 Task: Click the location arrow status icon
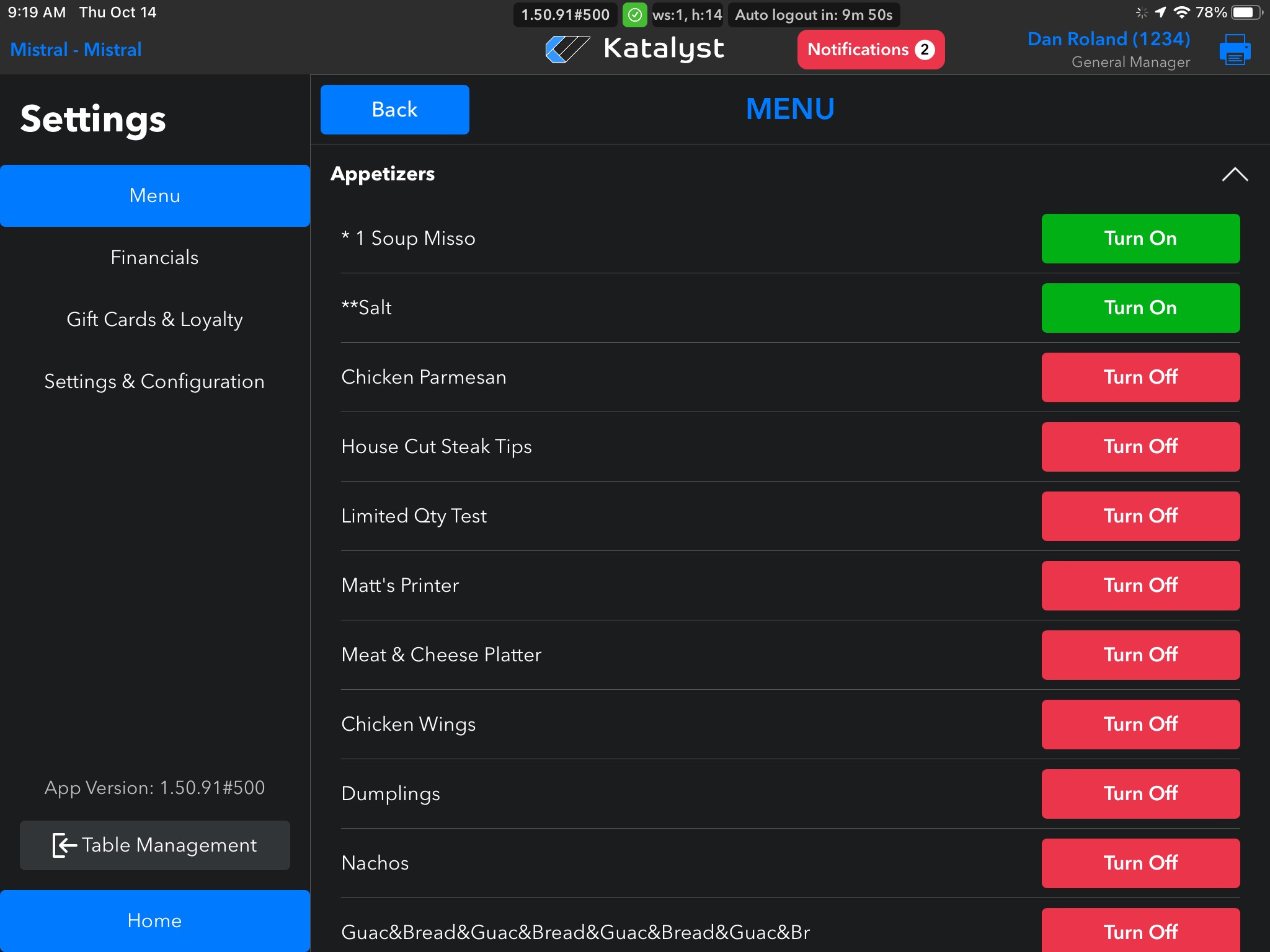(x=1161, y=12)
